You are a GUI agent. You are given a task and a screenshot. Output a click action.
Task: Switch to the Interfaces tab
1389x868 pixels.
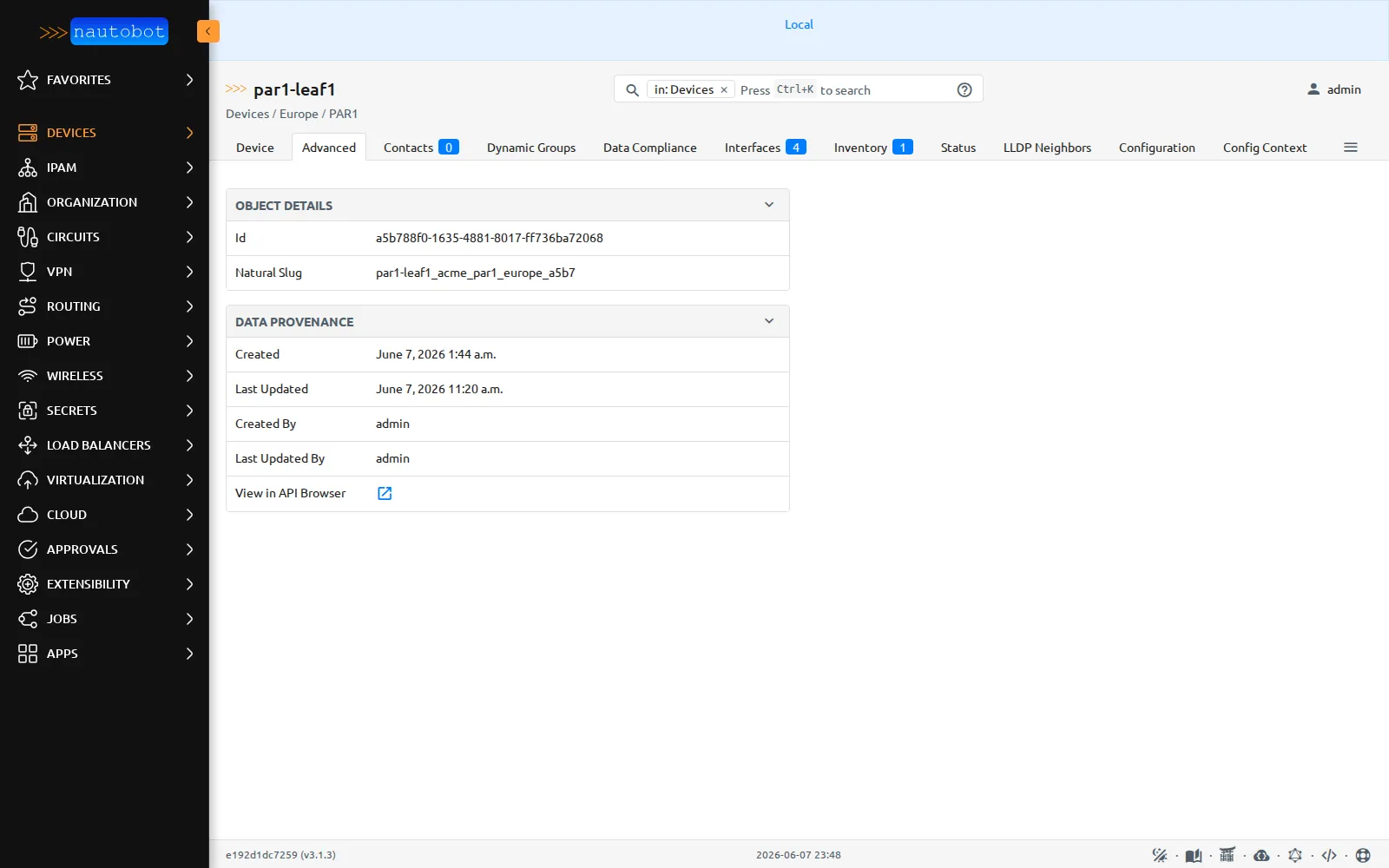766,148
